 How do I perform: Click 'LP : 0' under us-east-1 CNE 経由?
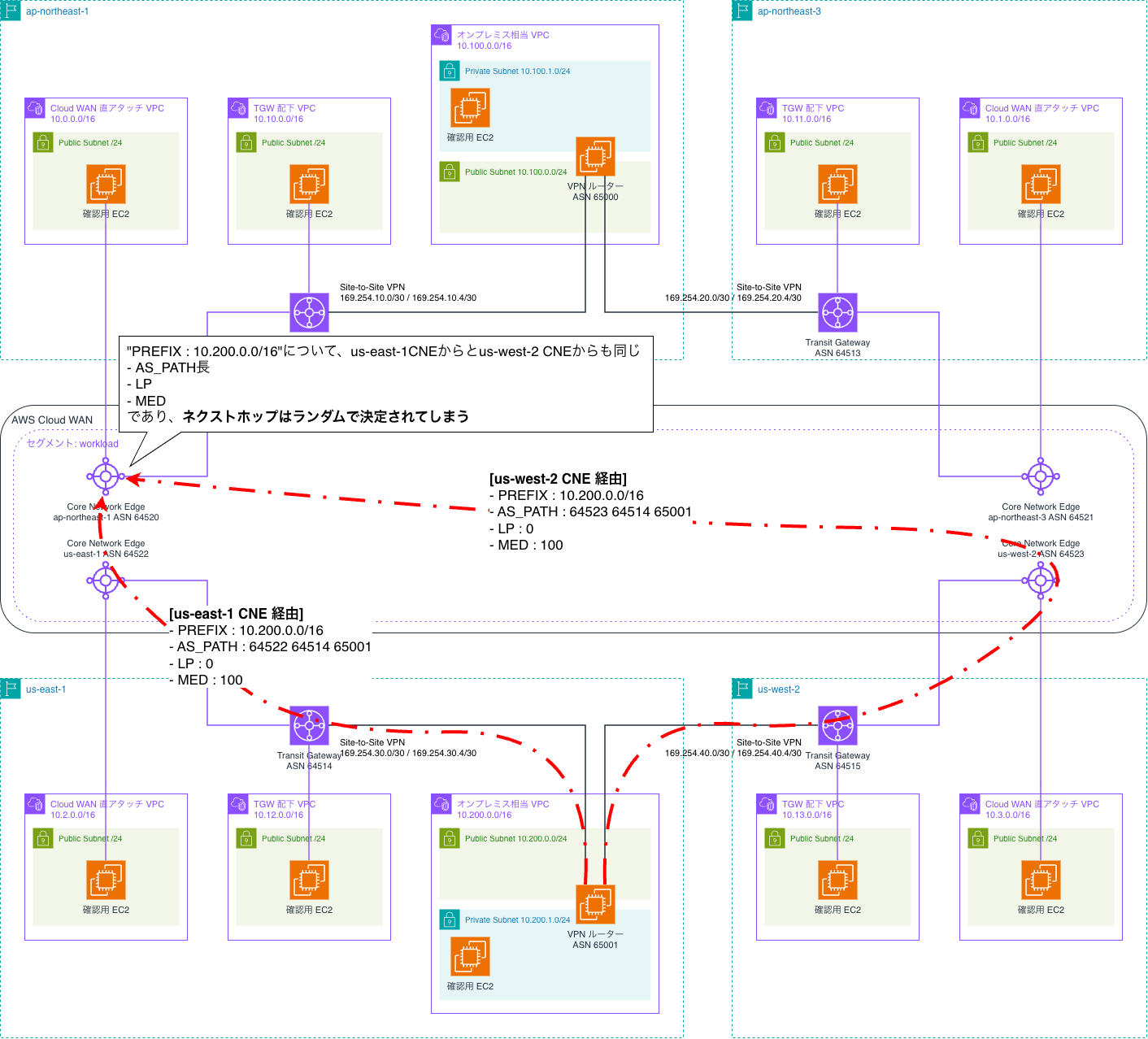pos(195,664)
